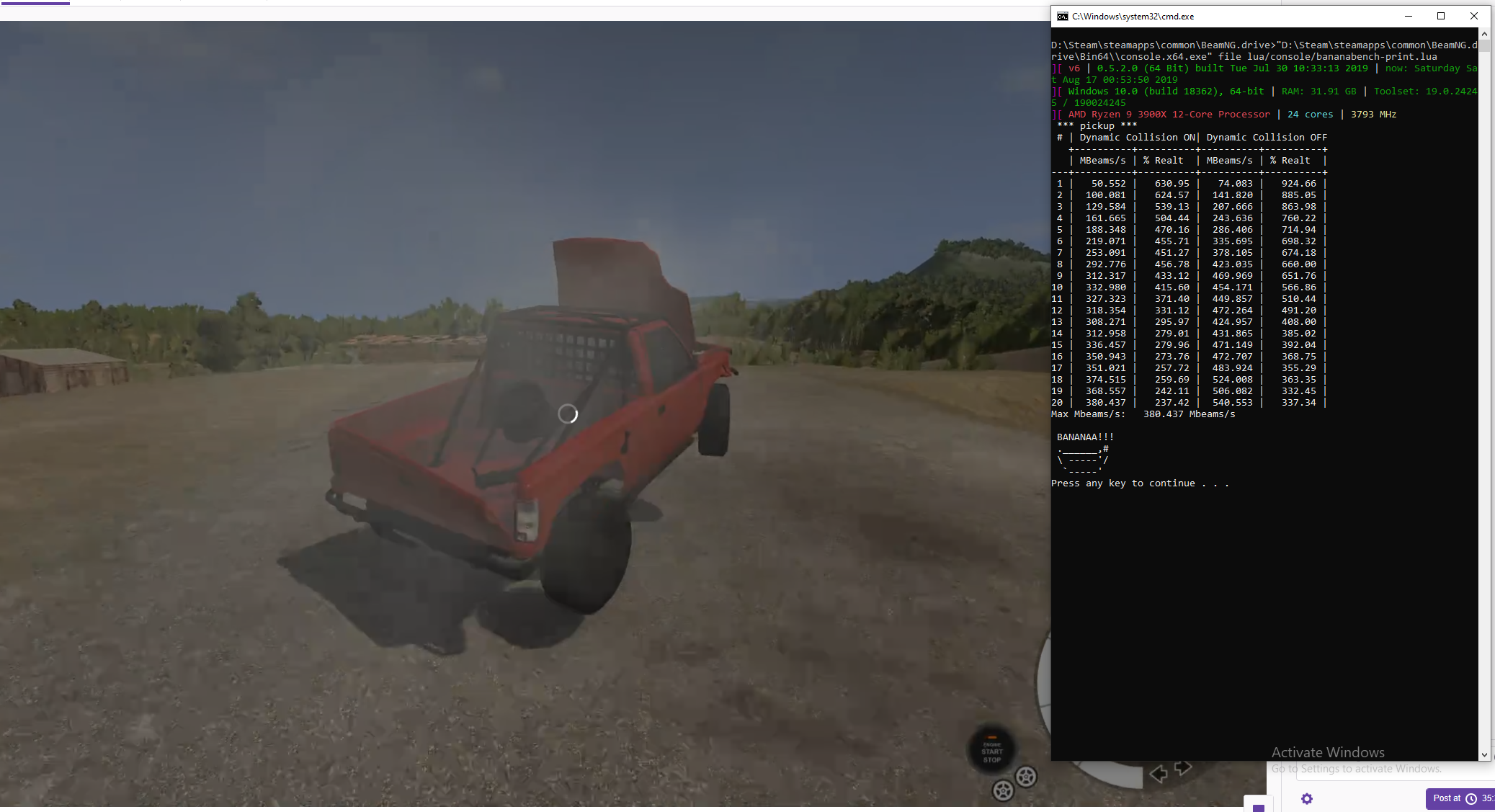Viewport: 1495px width, 812px height.
Task: Click the value 188.348 in row 5
Action: pyautogui.click(x=1105, y=230)
